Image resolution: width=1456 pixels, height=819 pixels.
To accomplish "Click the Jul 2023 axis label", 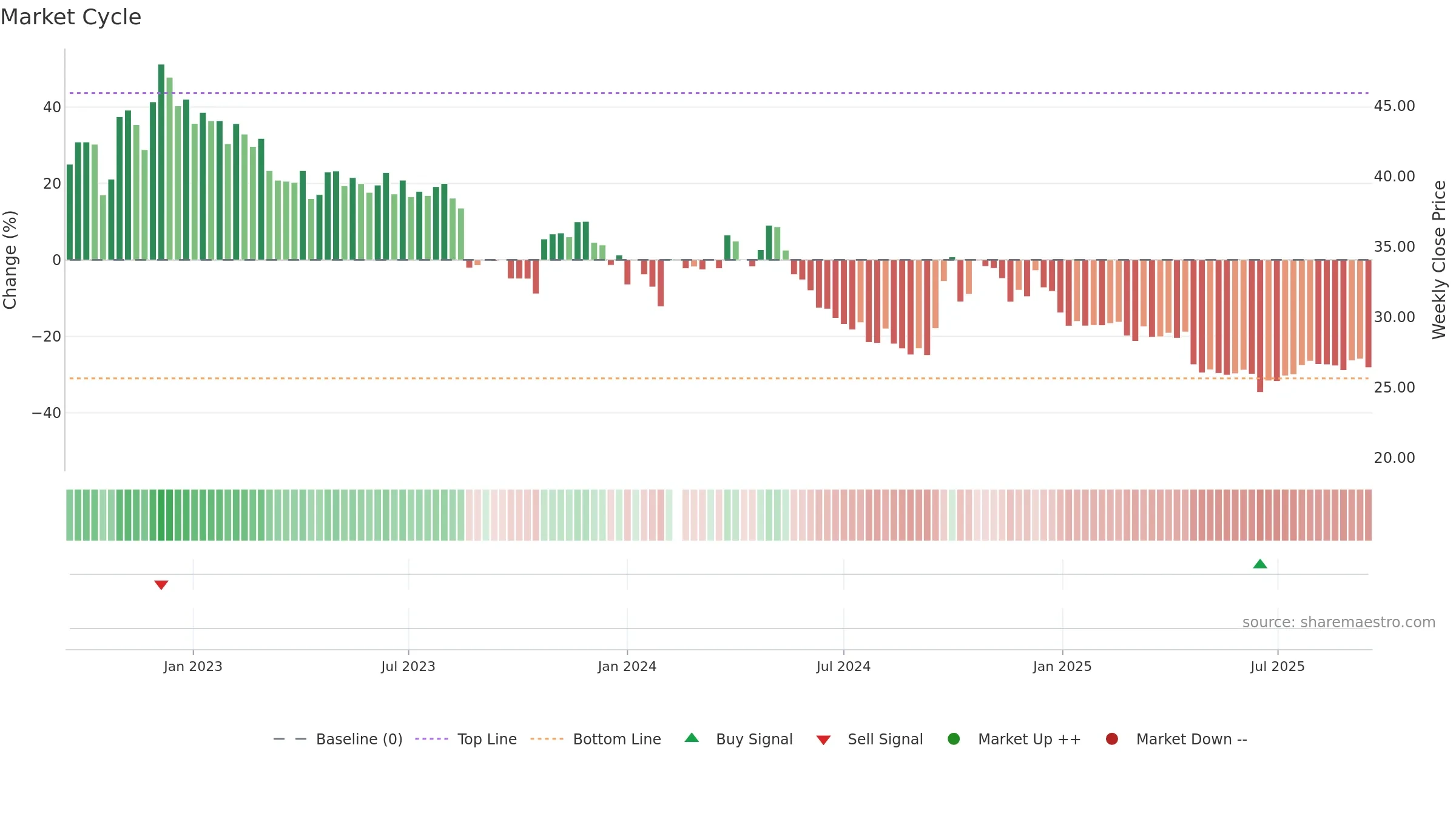I will (408, 667).
